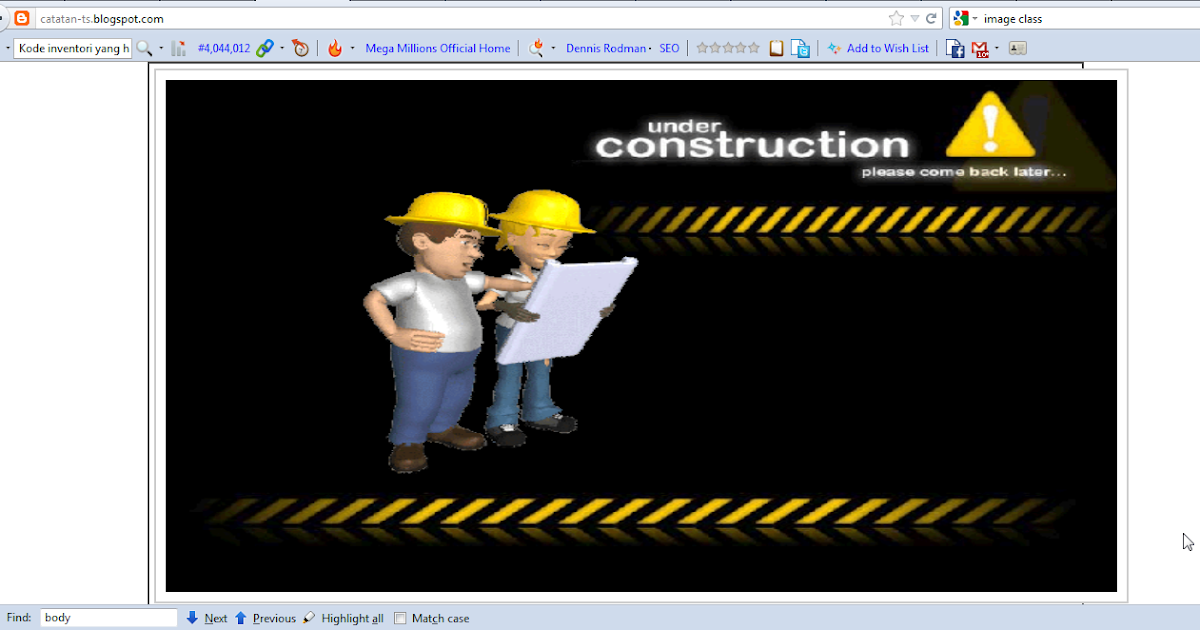The width and height of the screenshot is (1200, 630).
Task: Click the green chain link icon
Action: [265, 48]
